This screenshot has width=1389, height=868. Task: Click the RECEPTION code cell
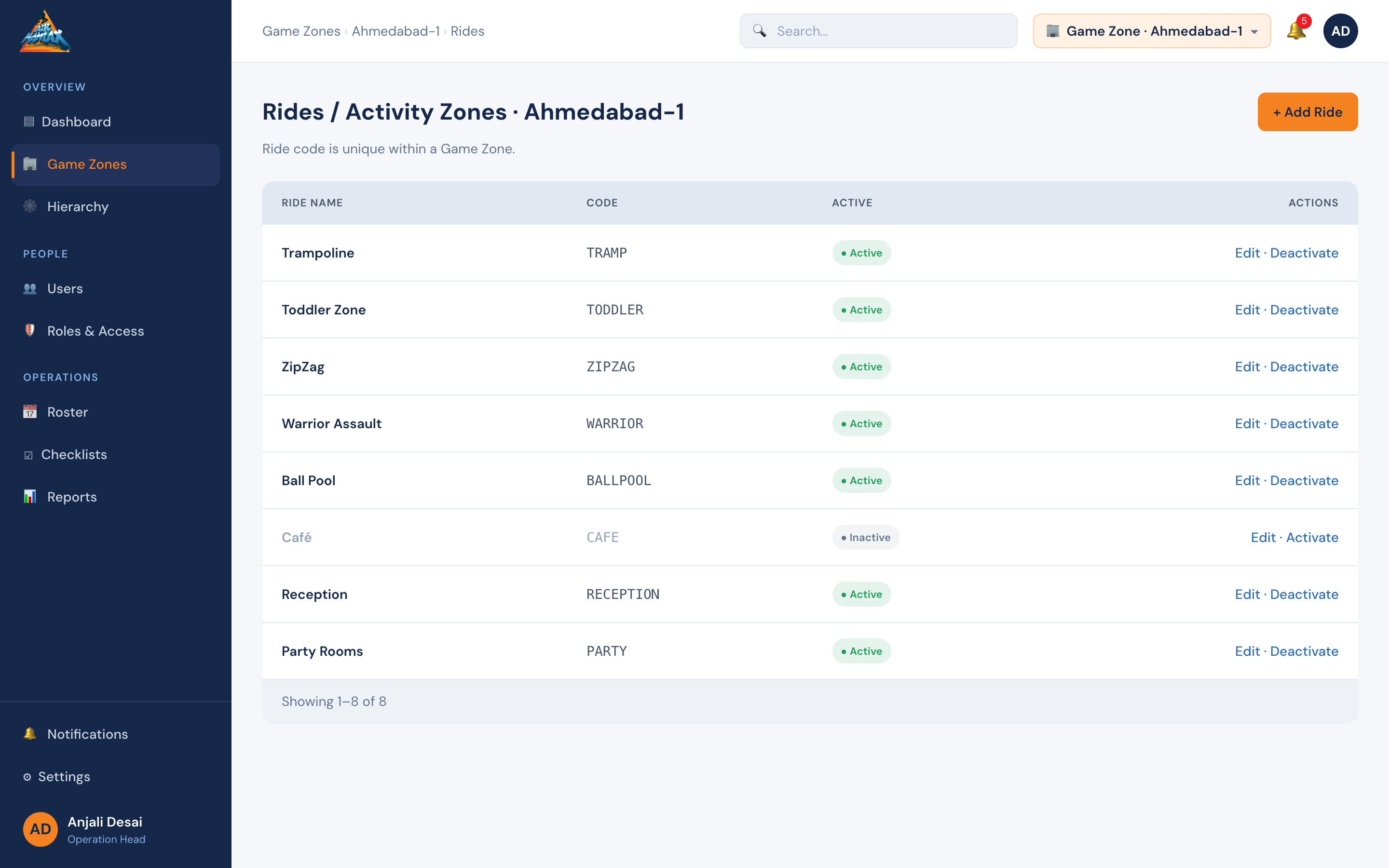(623, 594)
